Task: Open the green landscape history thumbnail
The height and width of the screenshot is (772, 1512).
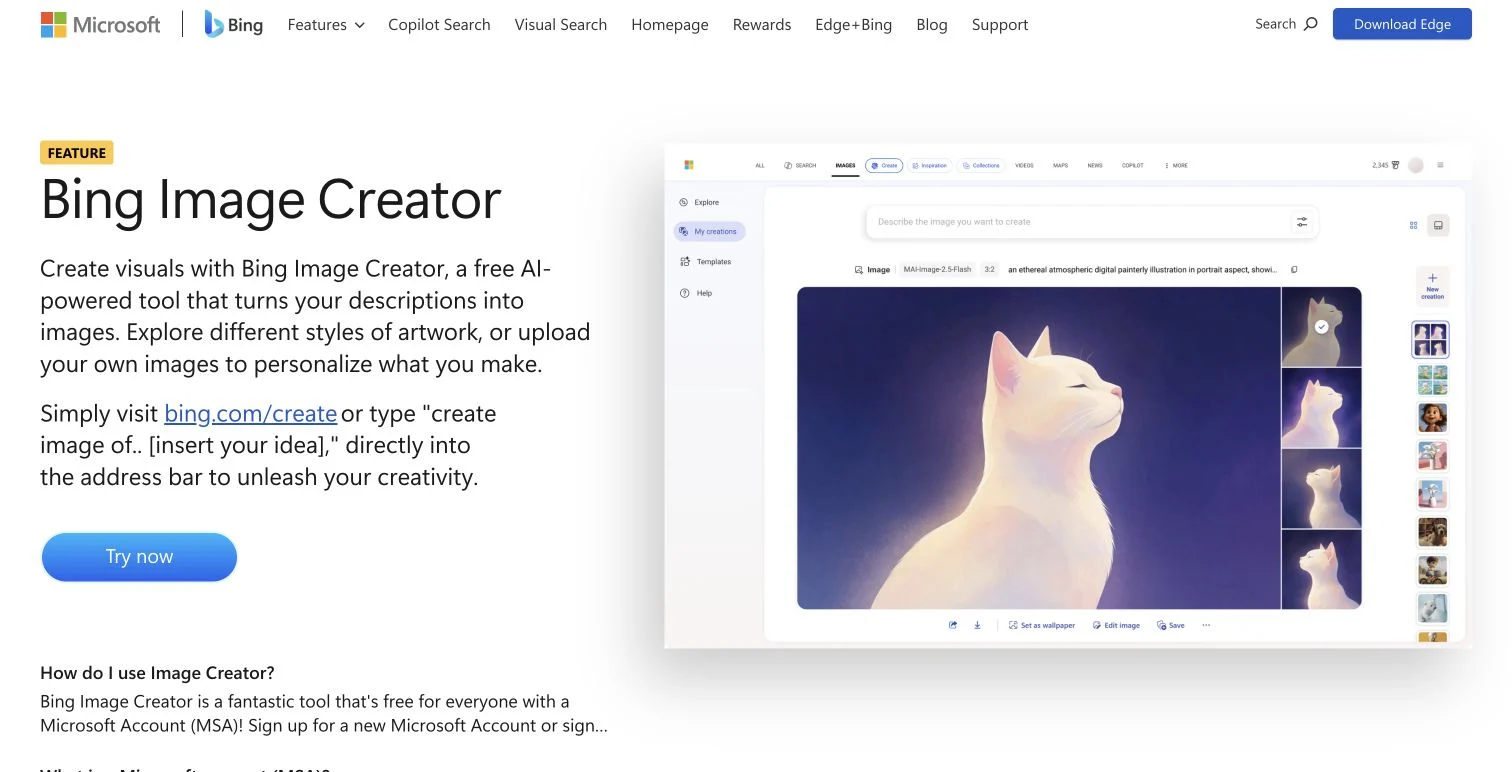Action: (1432, 379)
